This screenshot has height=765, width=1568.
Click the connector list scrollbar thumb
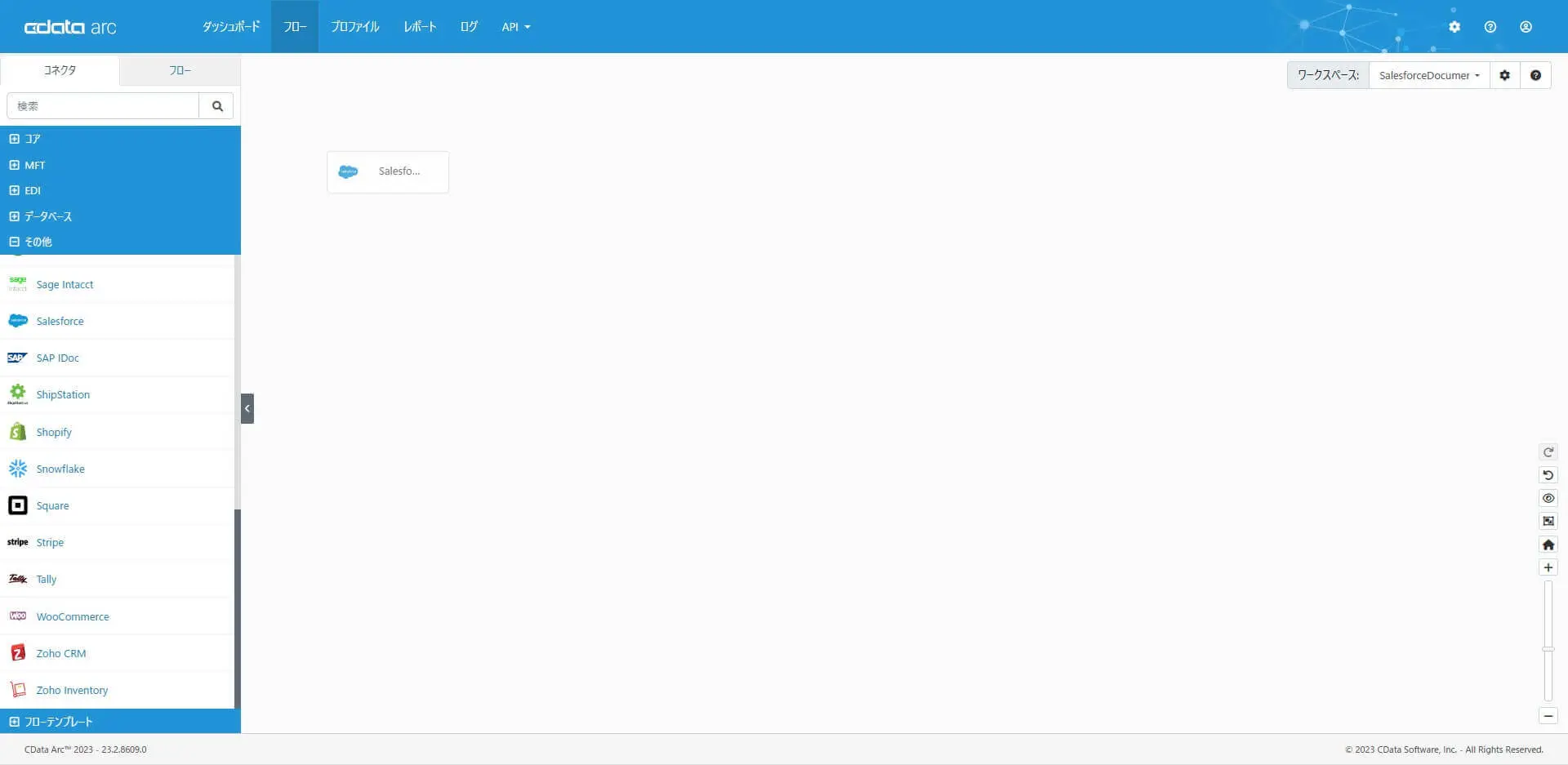click(x=237, y=608)
